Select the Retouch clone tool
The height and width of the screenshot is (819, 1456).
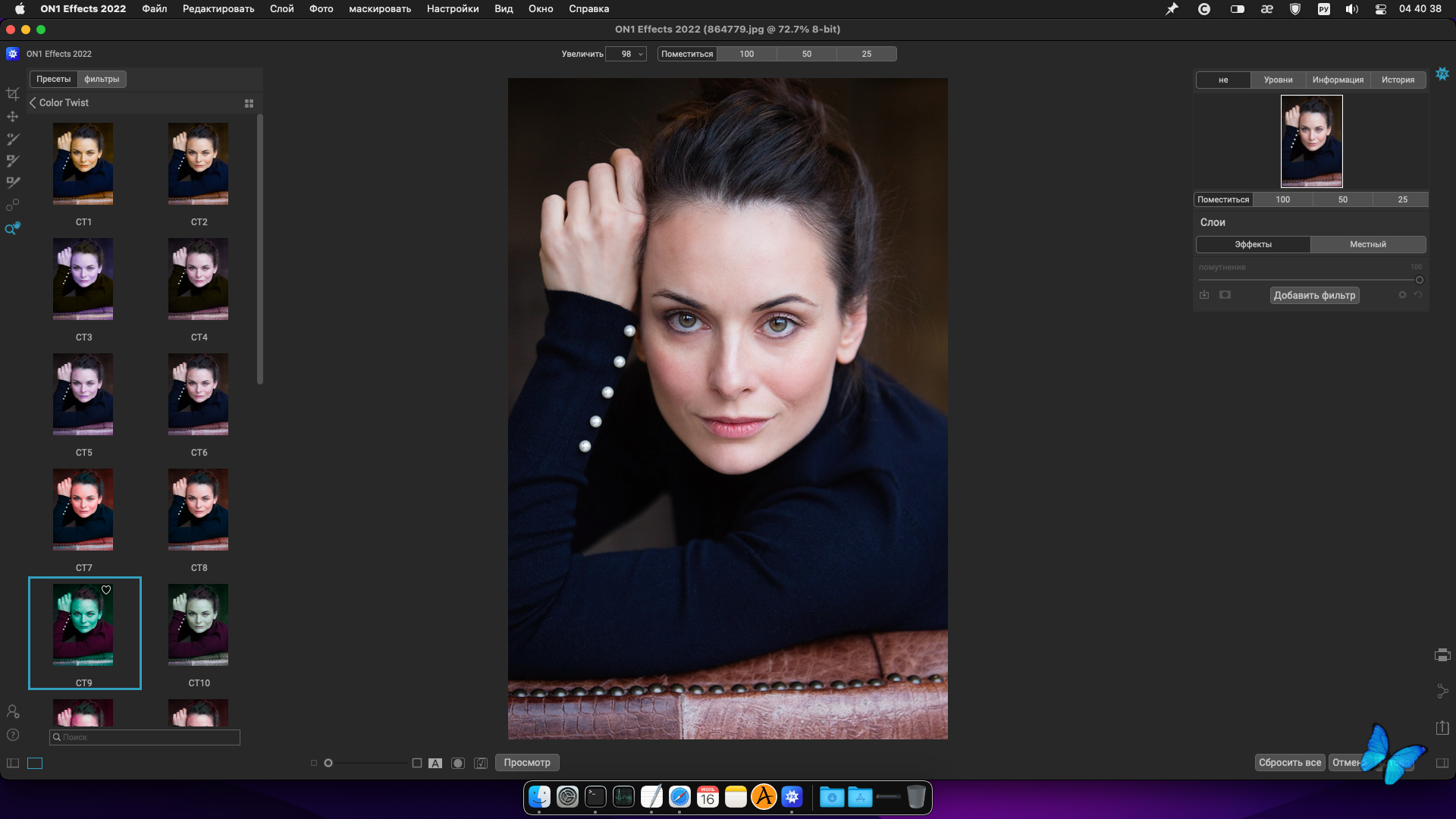coord(12,205)
